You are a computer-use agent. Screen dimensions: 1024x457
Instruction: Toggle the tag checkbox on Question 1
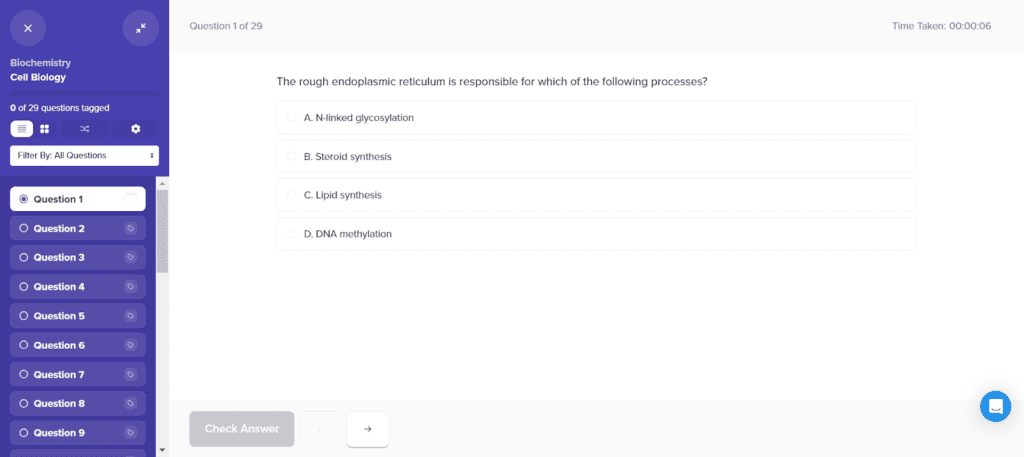click(131, 199)
